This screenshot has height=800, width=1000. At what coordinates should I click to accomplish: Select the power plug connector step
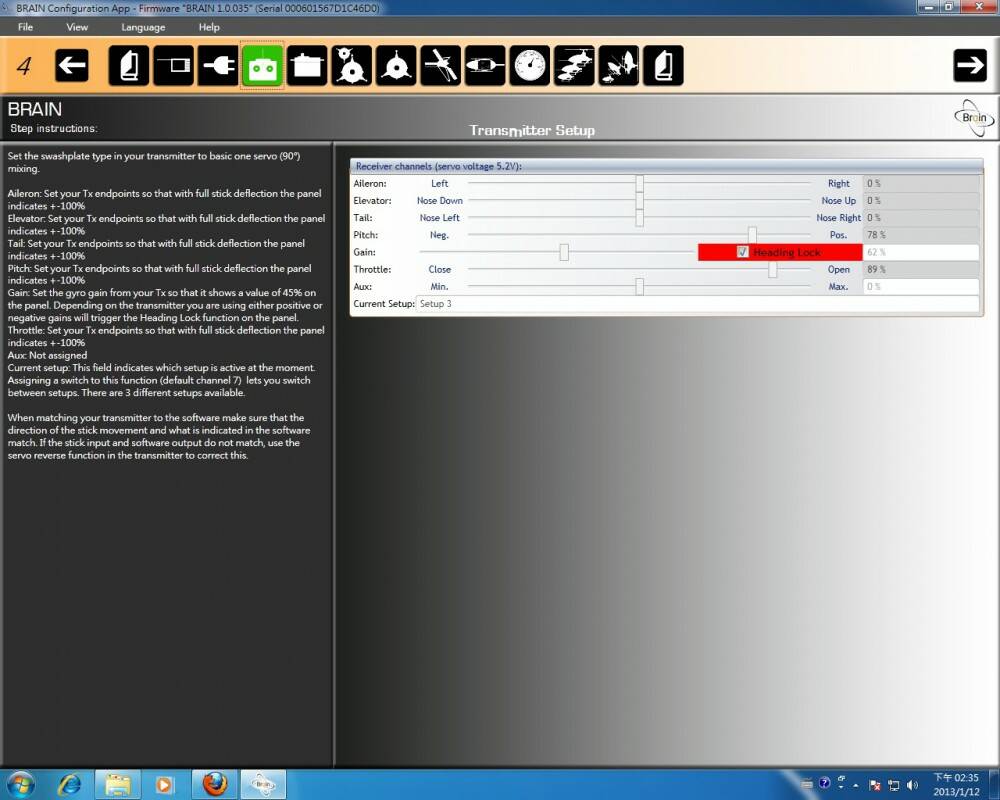click(218, 66)
